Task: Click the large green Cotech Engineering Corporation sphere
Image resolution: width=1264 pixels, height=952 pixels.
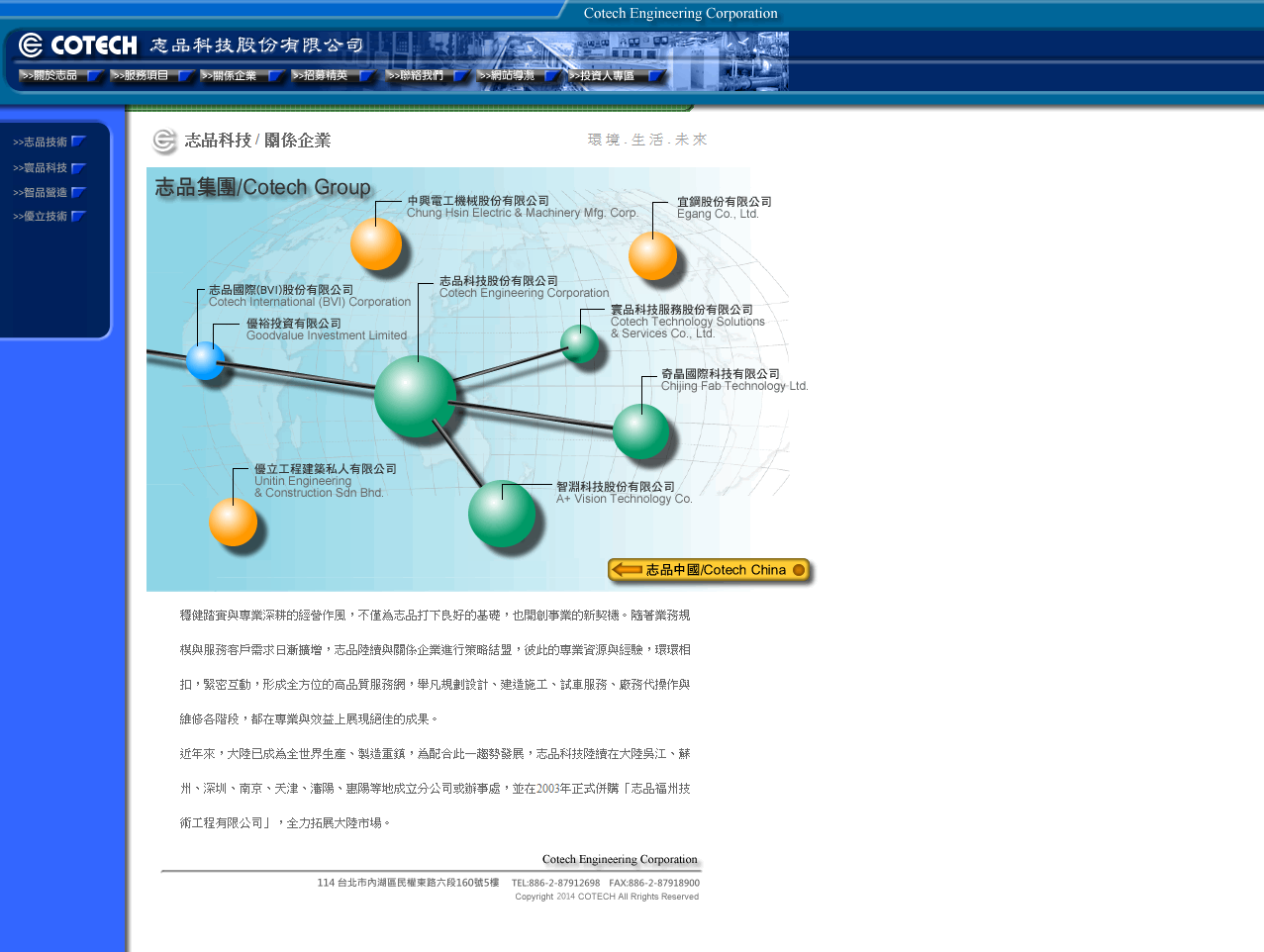Action: (x=416, y=396)
